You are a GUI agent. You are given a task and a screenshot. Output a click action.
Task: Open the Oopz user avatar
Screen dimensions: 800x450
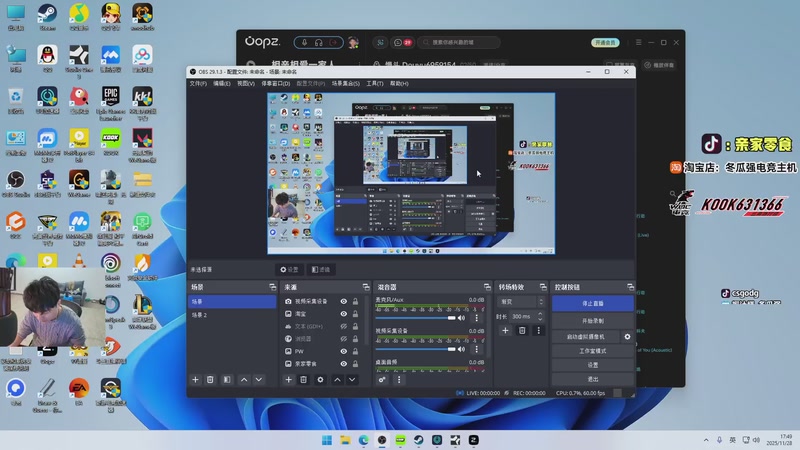click(353, 42)
